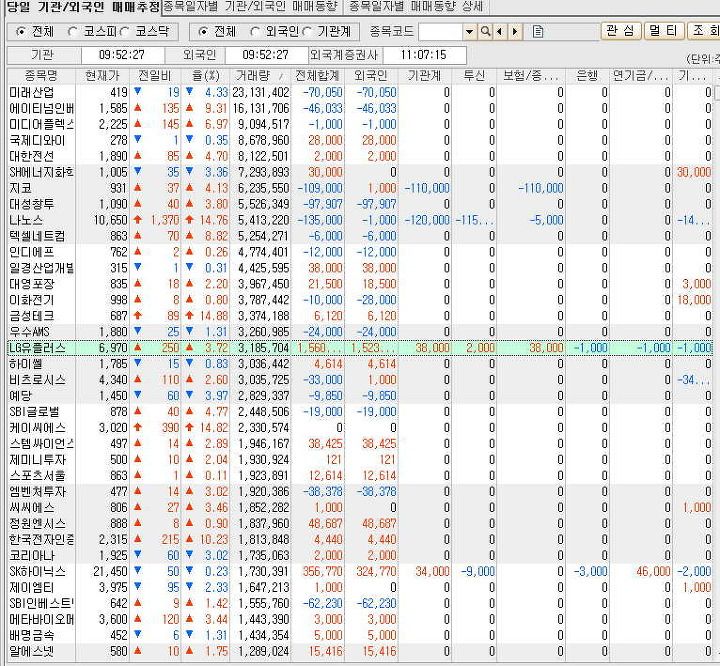Select the 배명금속 stock row
The image size is (720, 666).
coord(360,635)
